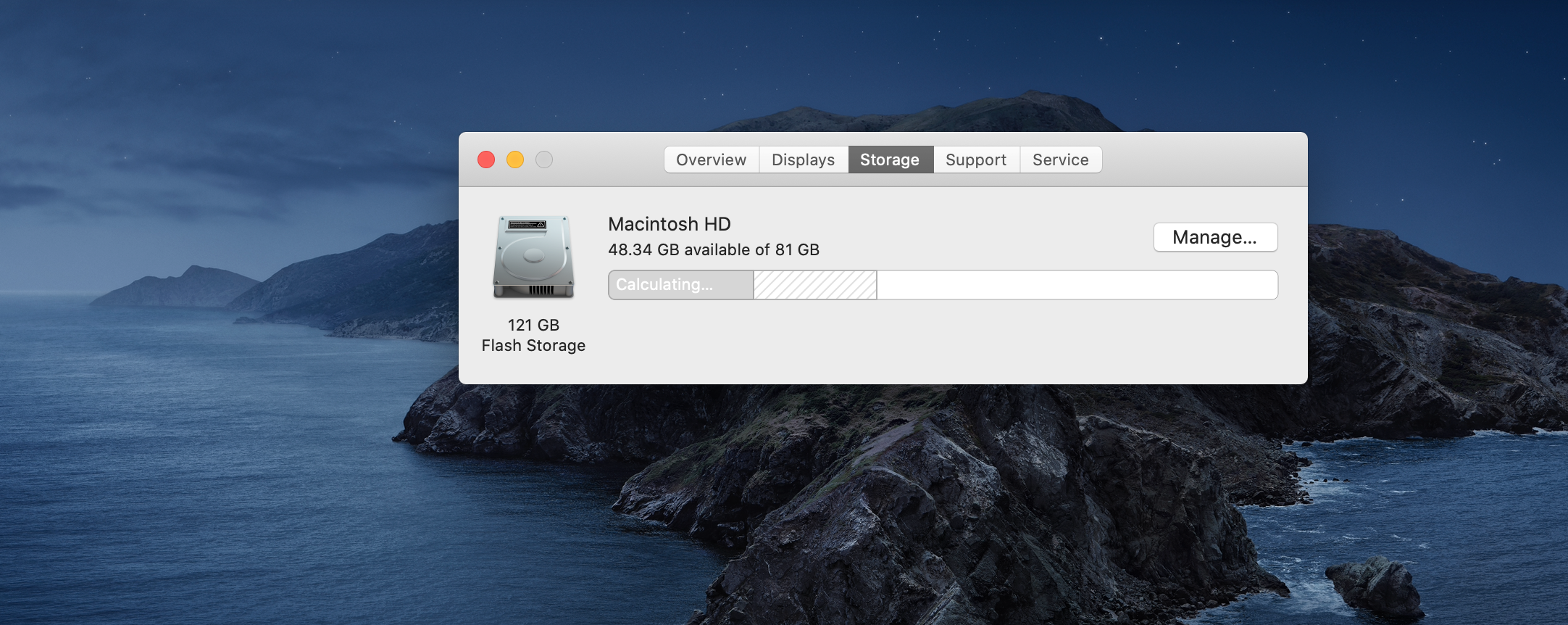This screenshot has width=1568, height=625.
Task: Close the About This Mac window
Action: [486, 160]
